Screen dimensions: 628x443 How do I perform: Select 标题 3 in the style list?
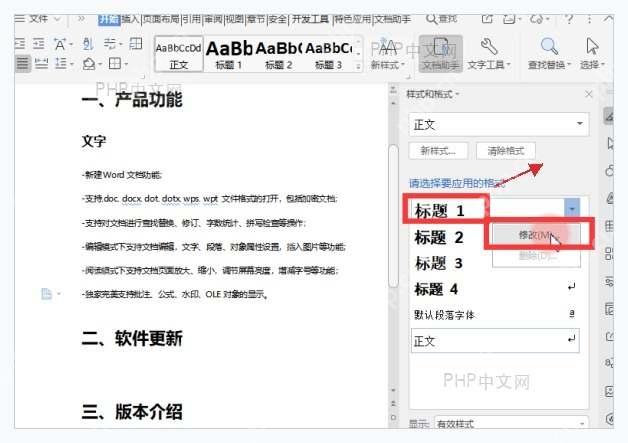439,263
